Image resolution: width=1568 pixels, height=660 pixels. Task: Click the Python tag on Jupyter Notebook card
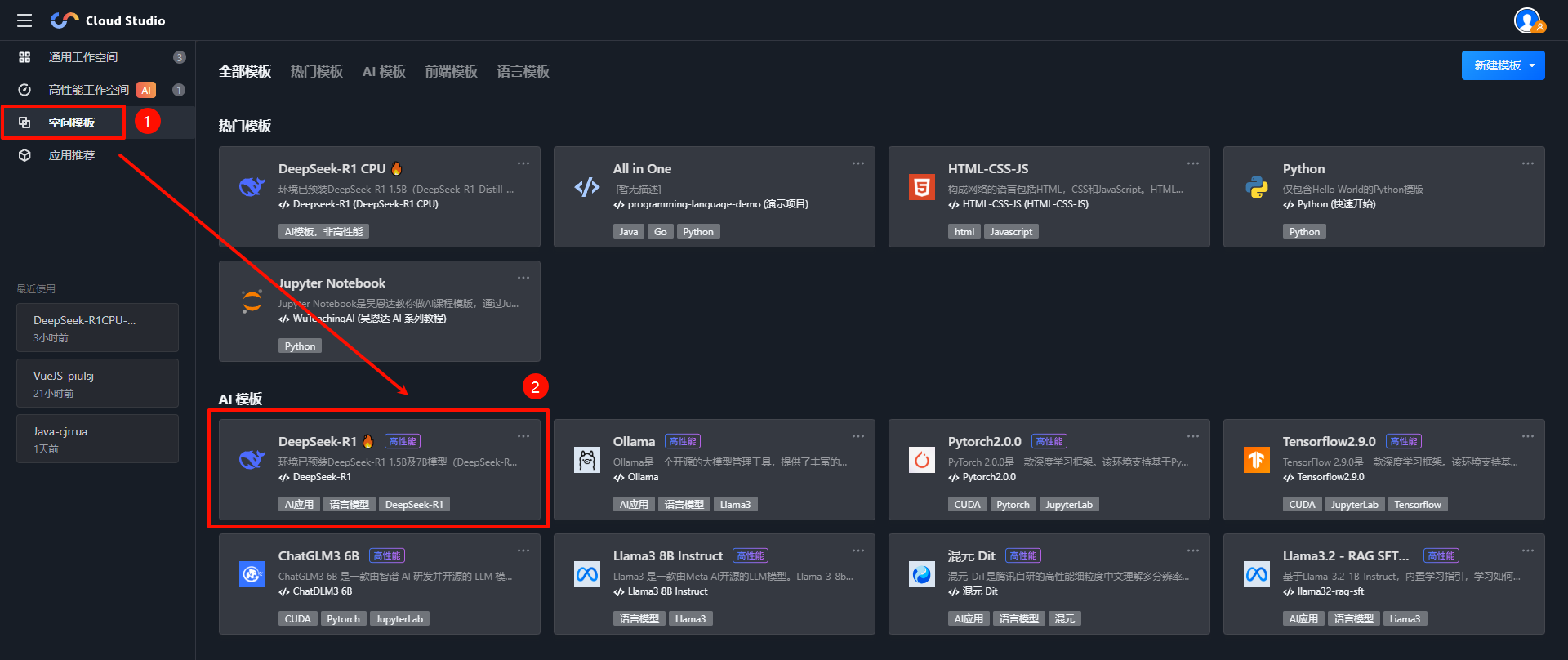point(300,346)
